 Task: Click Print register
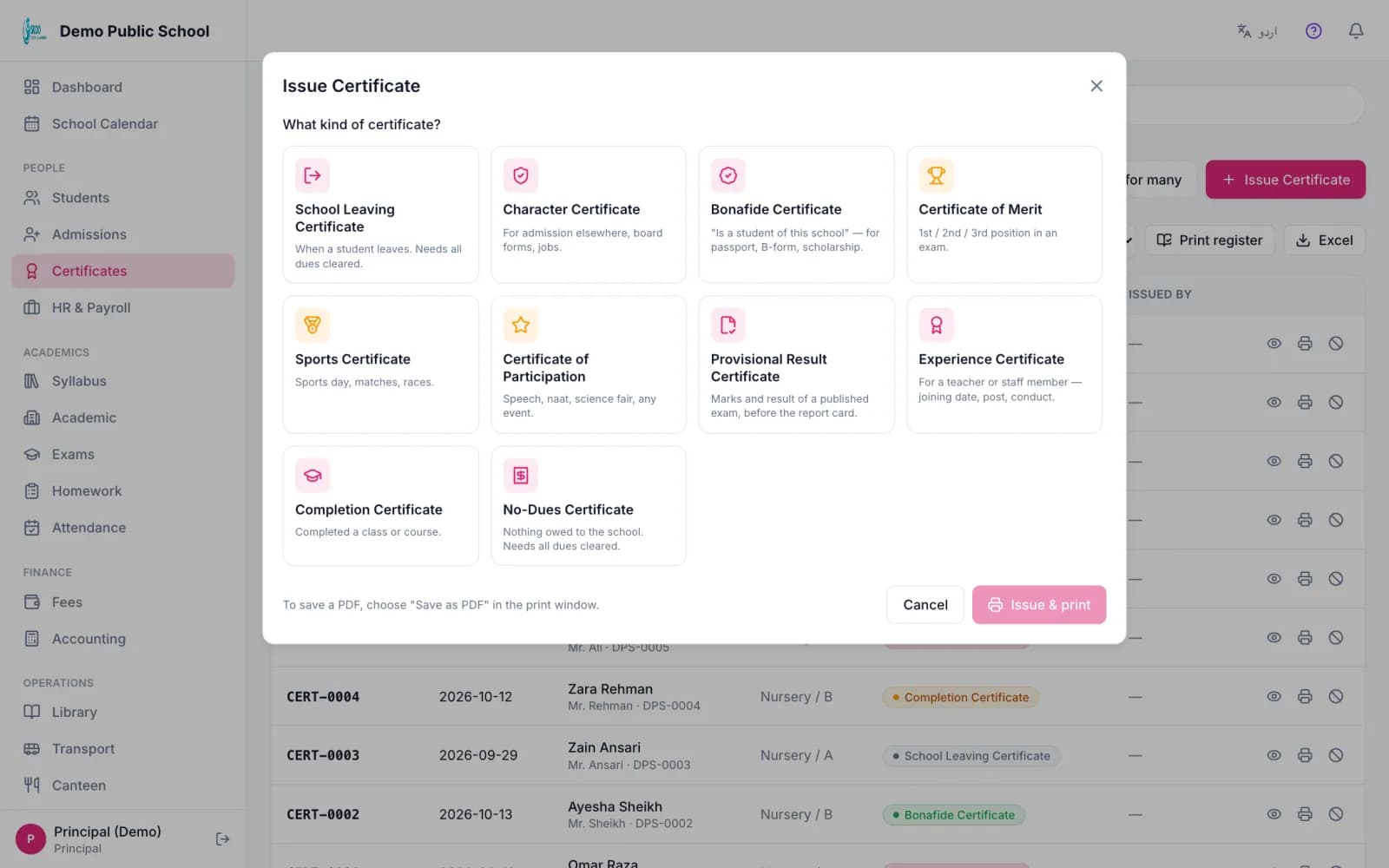pos(1209,240)
